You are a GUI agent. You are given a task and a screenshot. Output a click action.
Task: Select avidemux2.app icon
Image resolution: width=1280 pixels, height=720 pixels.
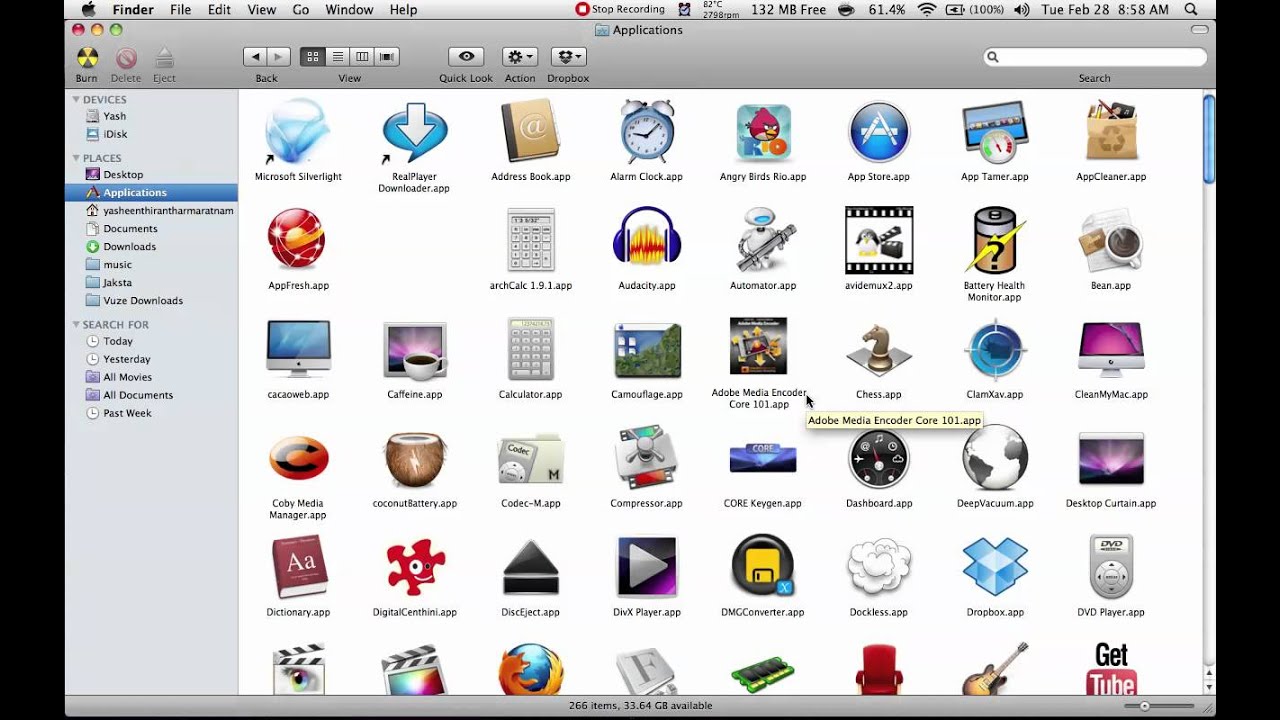pyautogui.click(x=879, y=240)
